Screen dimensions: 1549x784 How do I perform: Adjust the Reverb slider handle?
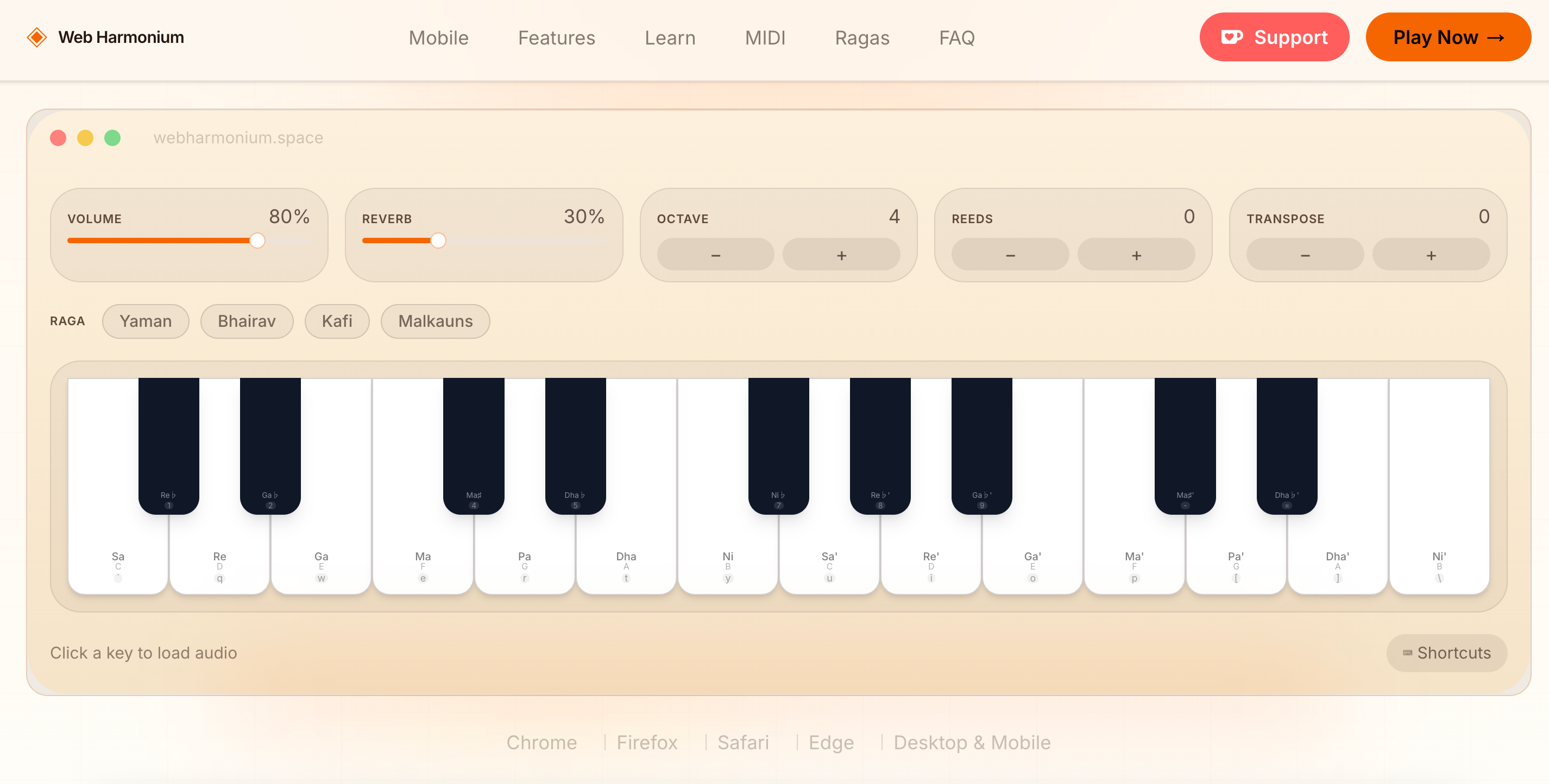pyautogui.click(x=438, y=241)
